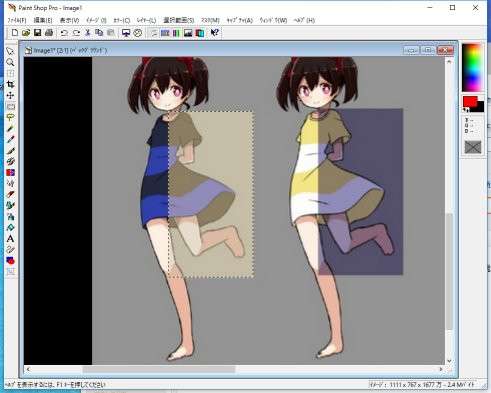
Task: Open the キャプチャ(A) menu
Action: [x=239, y=20]
